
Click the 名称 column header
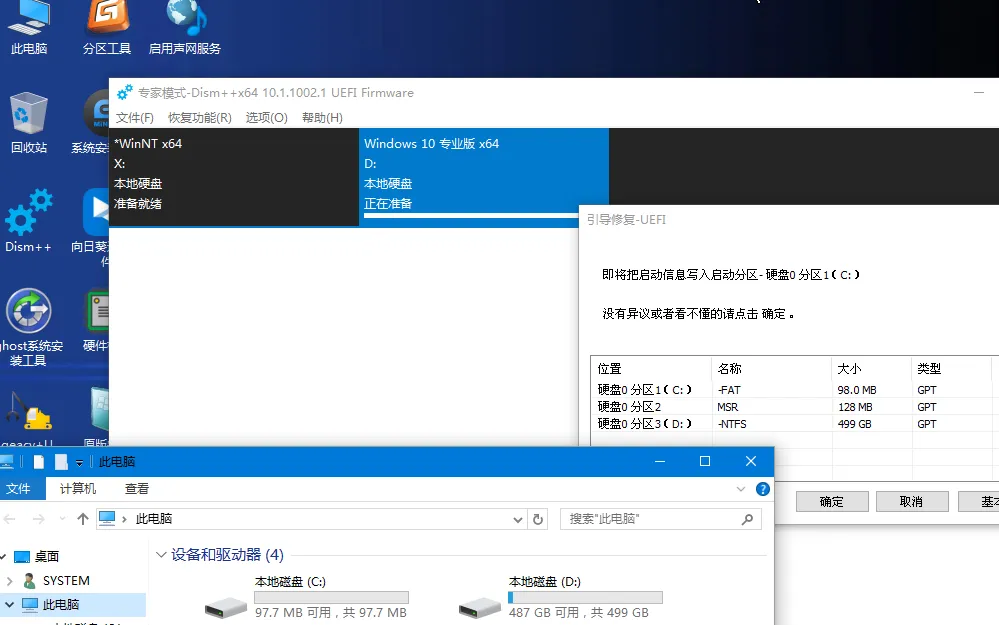pyautogui.click(x=771, y=369)
